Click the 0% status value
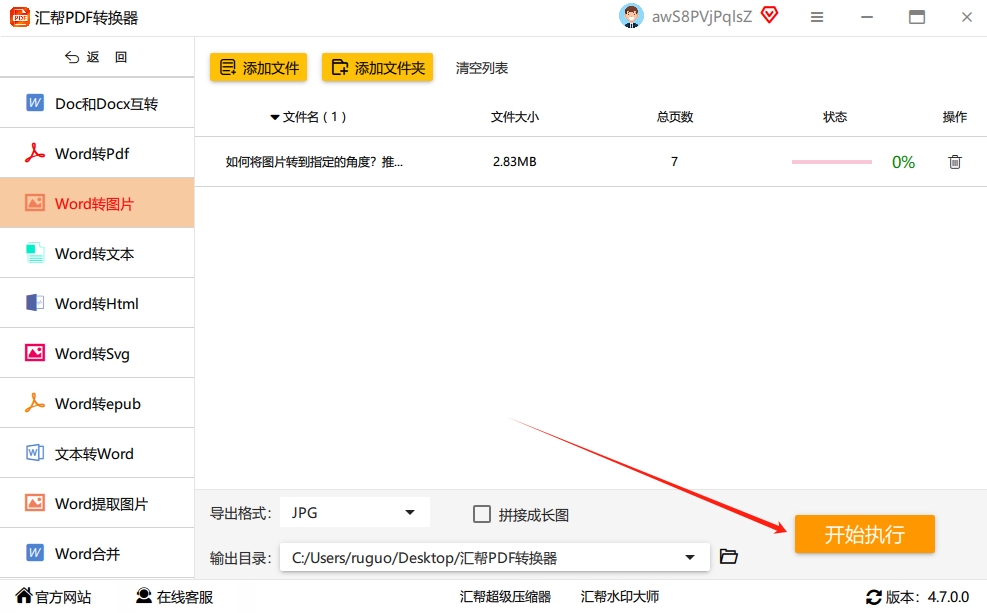 pos(903,162)
